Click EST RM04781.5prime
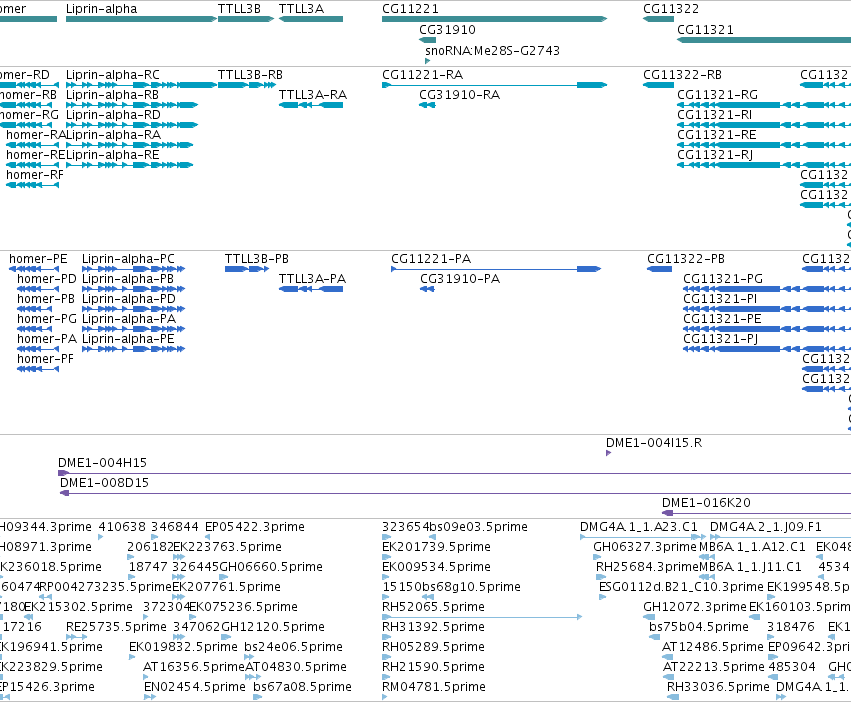Viewport: 851px width, 702px height. point(385,697)
